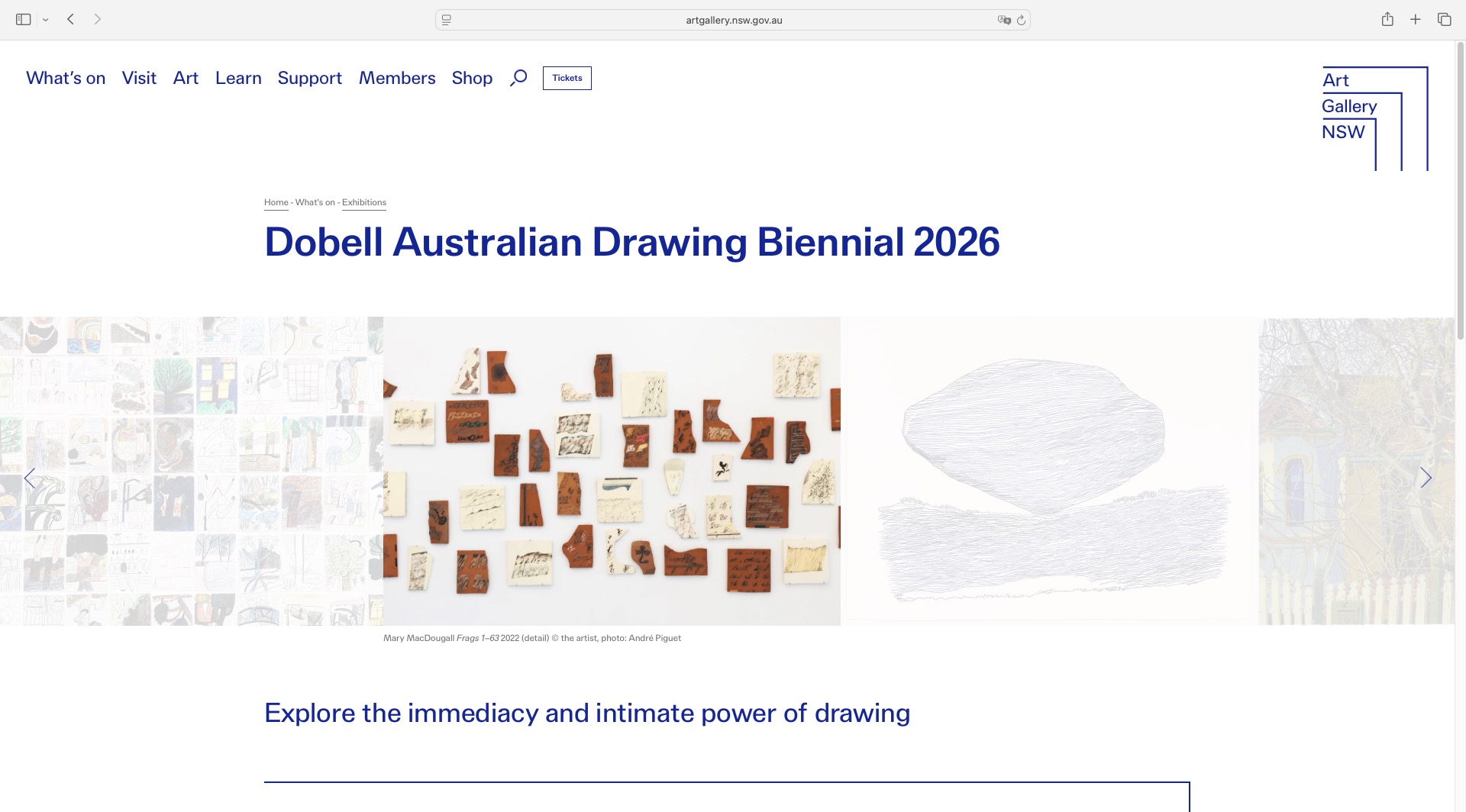Show the next carousel image
Viewport: 1466px width, 812px height.
[x=1426, y=478]
